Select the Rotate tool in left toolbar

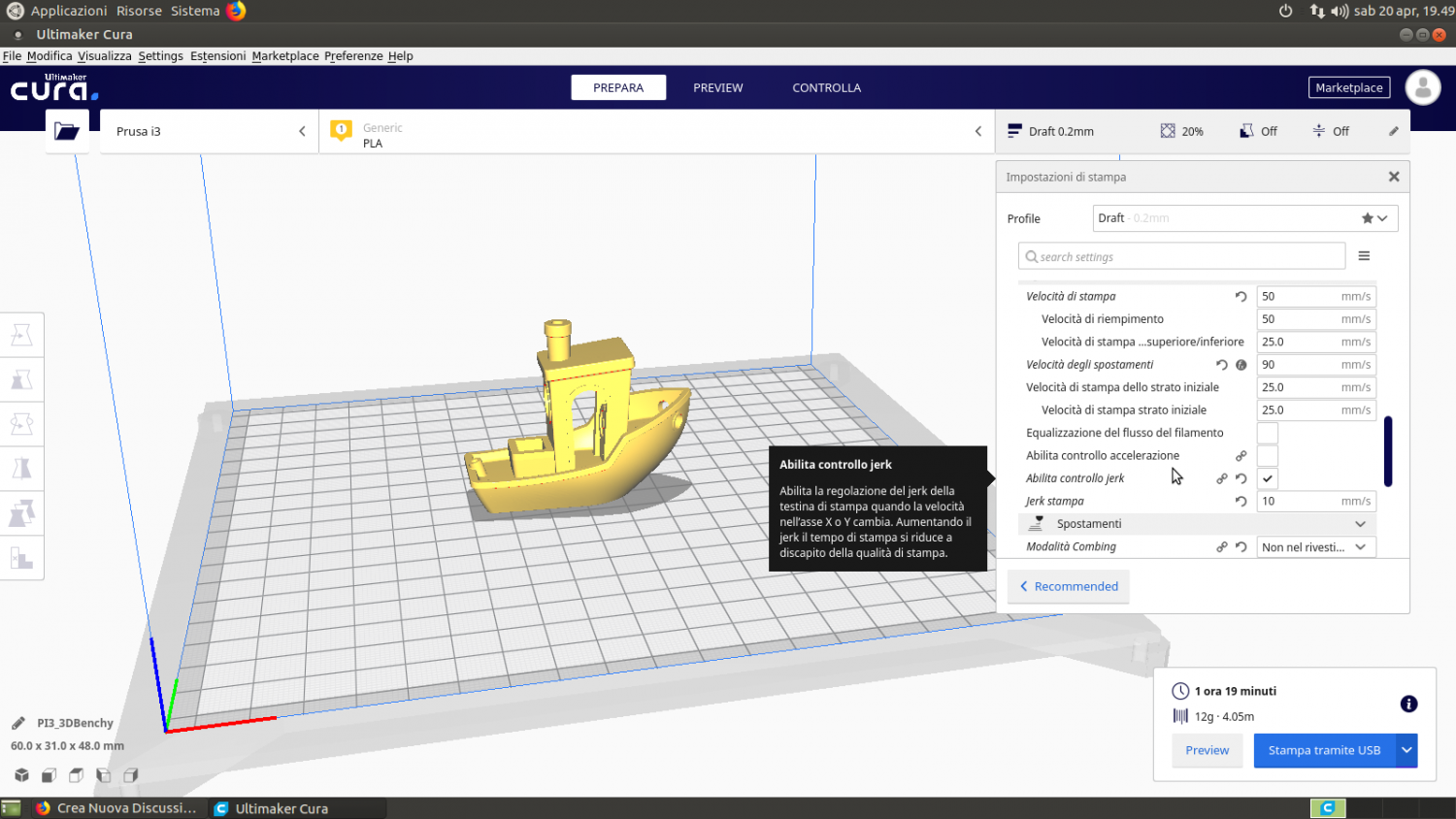(x=21, y=424)
